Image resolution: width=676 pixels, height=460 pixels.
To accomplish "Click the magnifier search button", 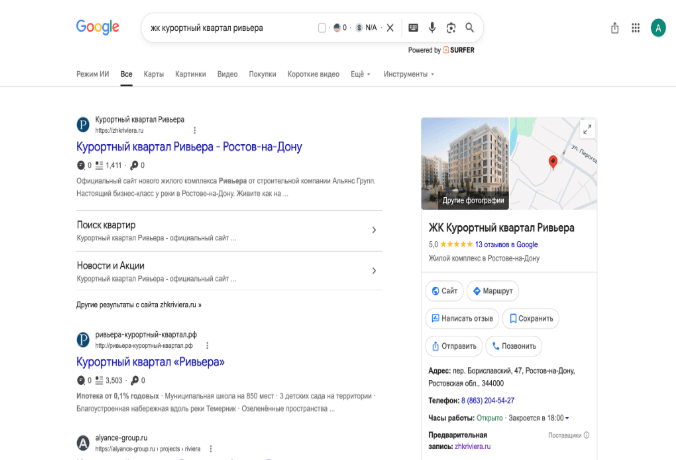I will (469, 28).
